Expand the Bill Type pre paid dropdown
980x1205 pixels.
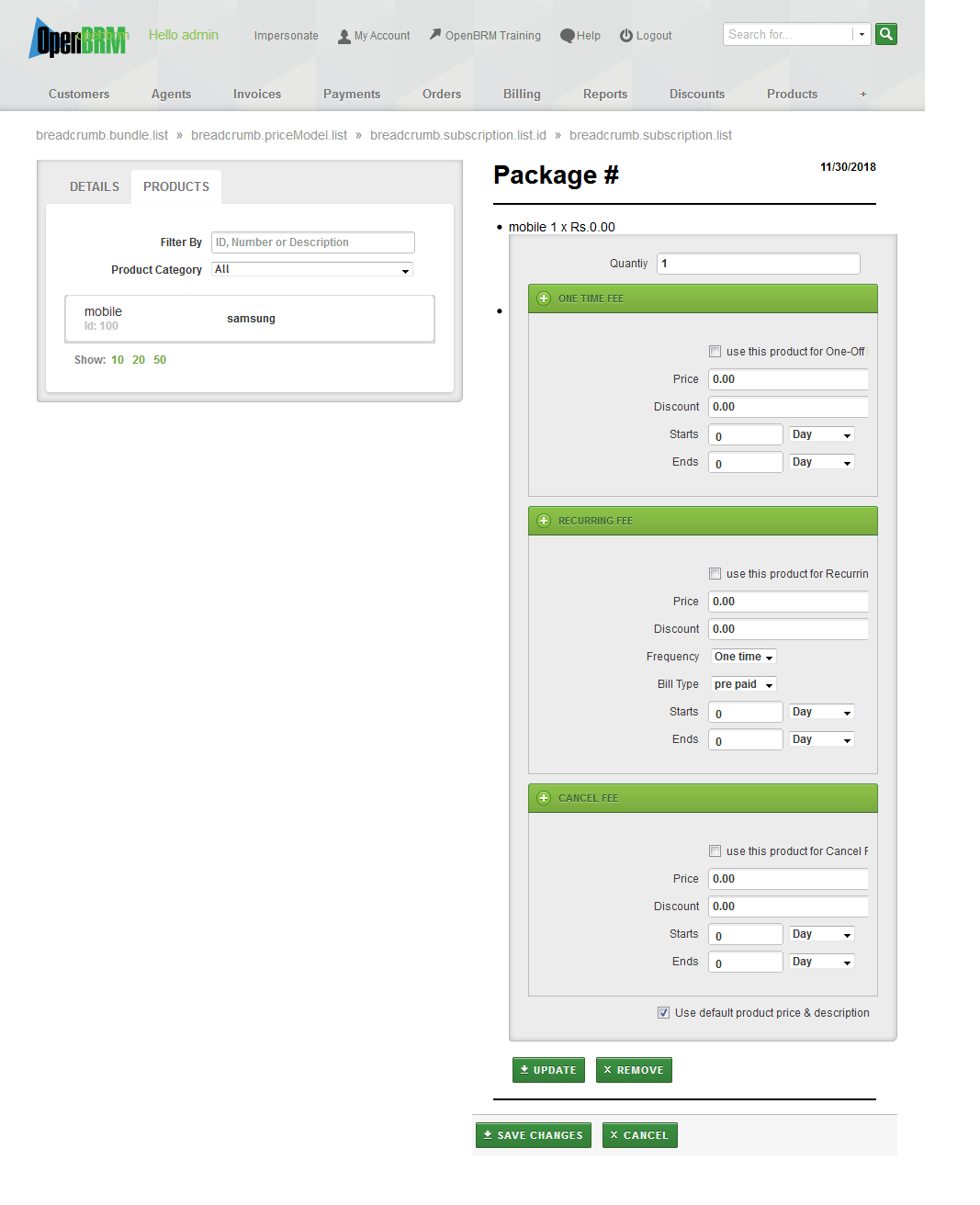pyautogui.click(x=743, y=684)
